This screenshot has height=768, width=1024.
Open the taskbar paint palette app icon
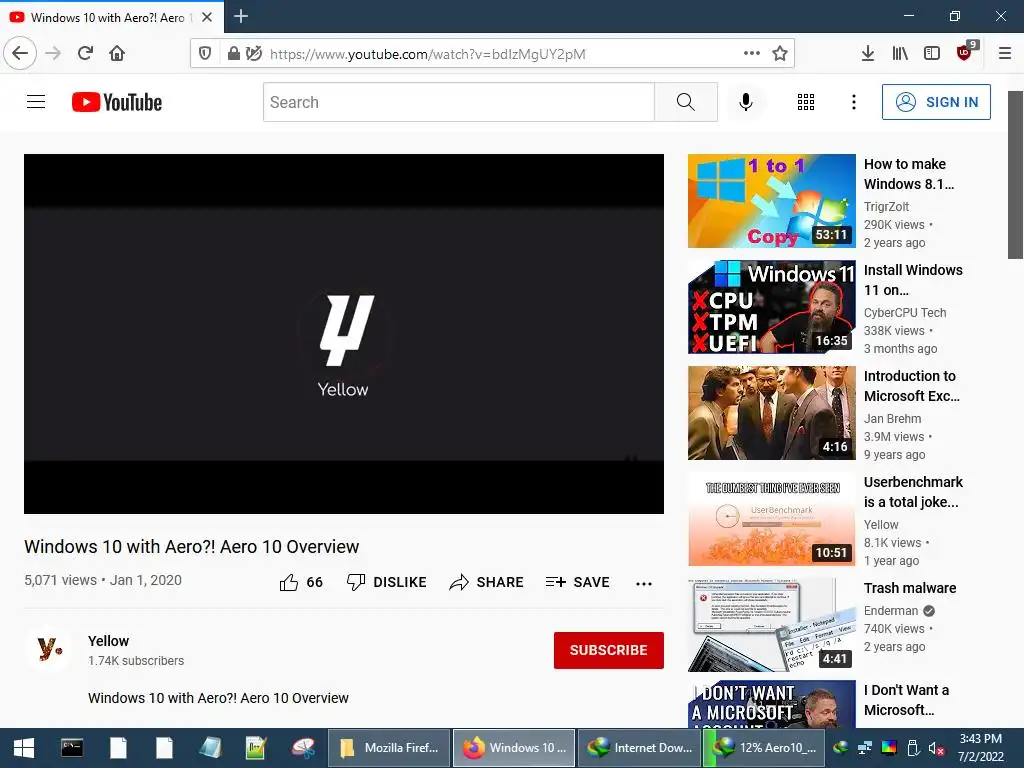tap(303, 748)
